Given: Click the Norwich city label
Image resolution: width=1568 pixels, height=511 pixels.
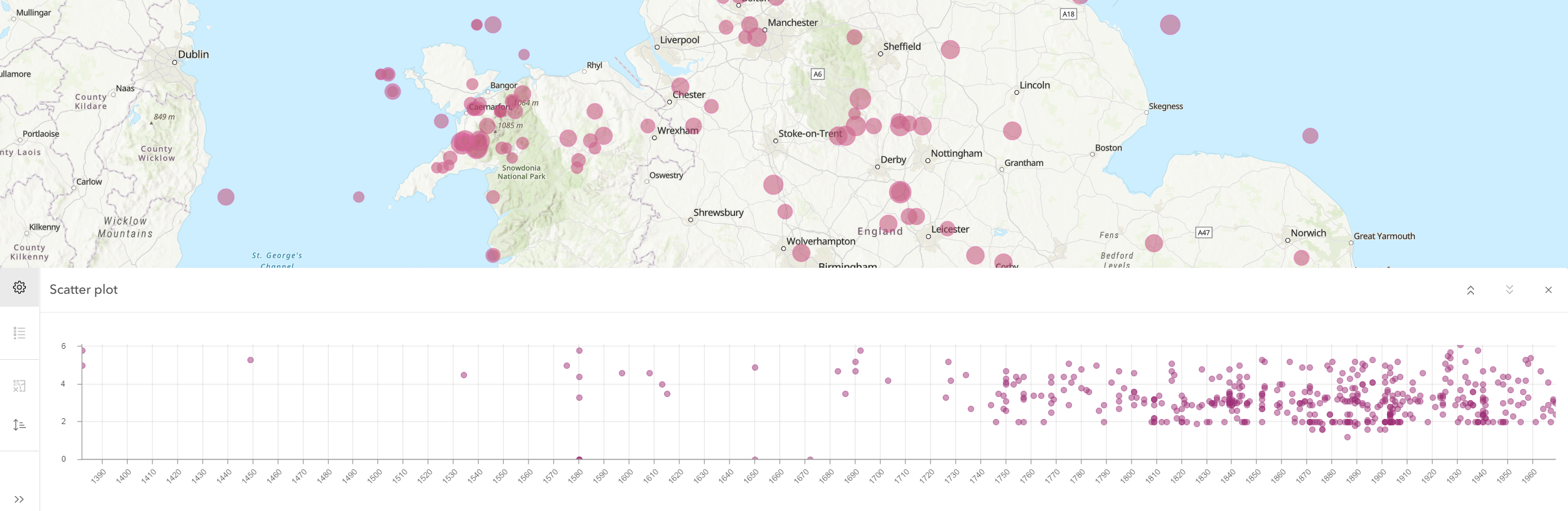Looking at the screenshot, I should (x=1308, y=233).
